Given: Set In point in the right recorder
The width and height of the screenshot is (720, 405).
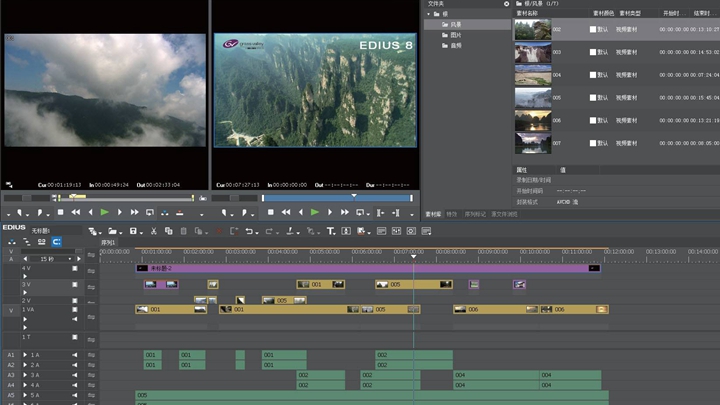Looking at the screenshot, I should point(224,212).
